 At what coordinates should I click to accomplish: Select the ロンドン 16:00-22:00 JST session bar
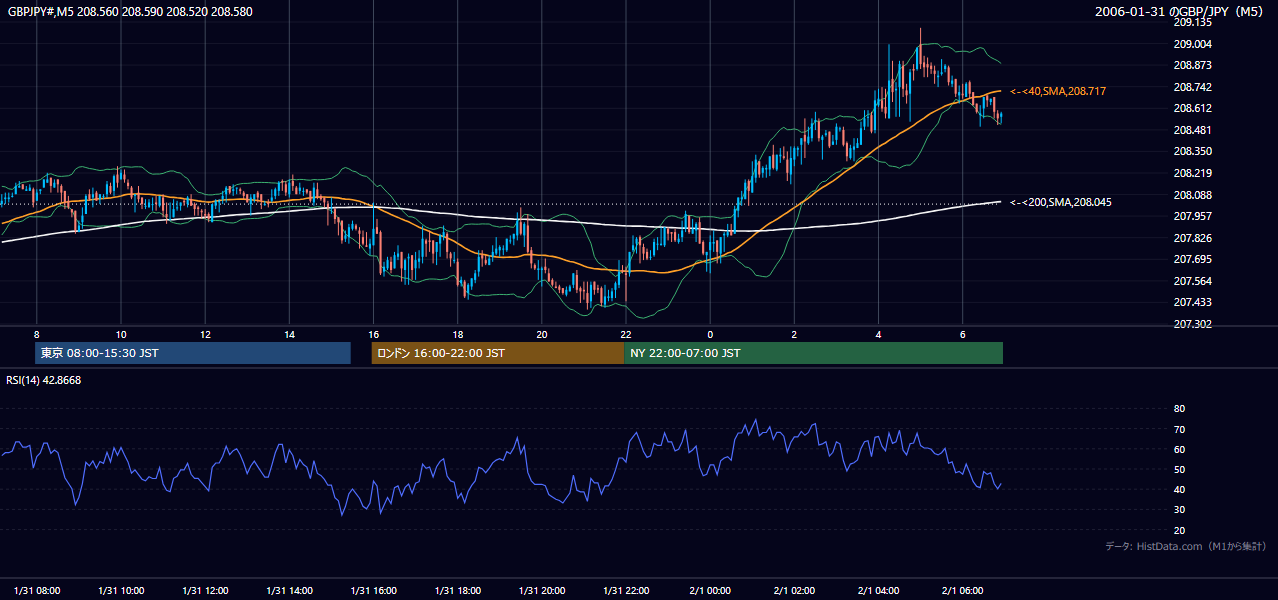497,353
